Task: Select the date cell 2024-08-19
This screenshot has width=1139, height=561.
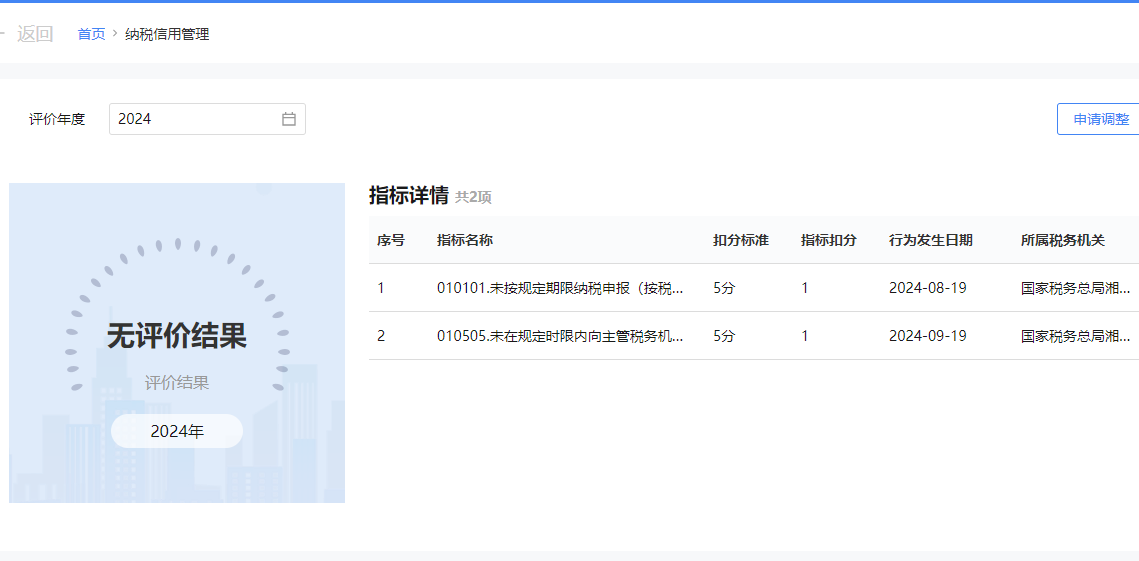Action: tap(927, 288)
